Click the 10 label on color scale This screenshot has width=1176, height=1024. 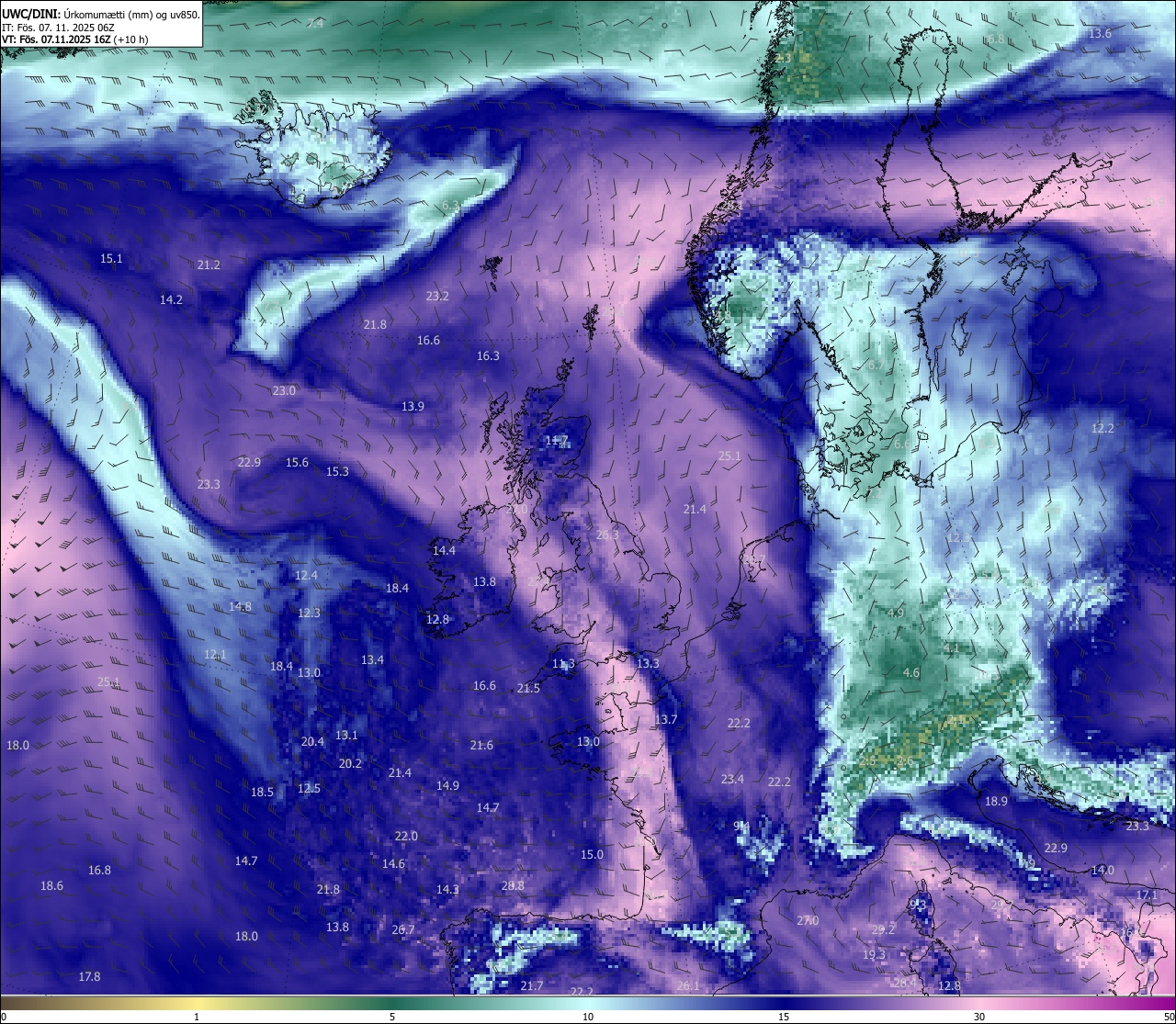coord(588,1017)
